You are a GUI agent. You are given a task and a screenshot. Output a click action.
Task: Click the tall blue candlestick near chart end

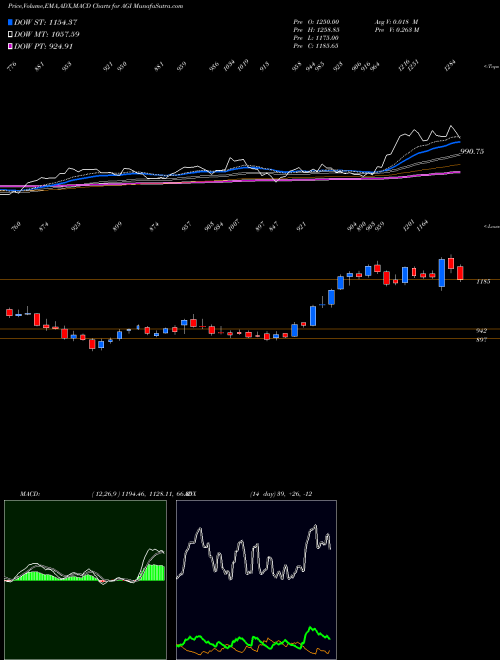(441, 273)
